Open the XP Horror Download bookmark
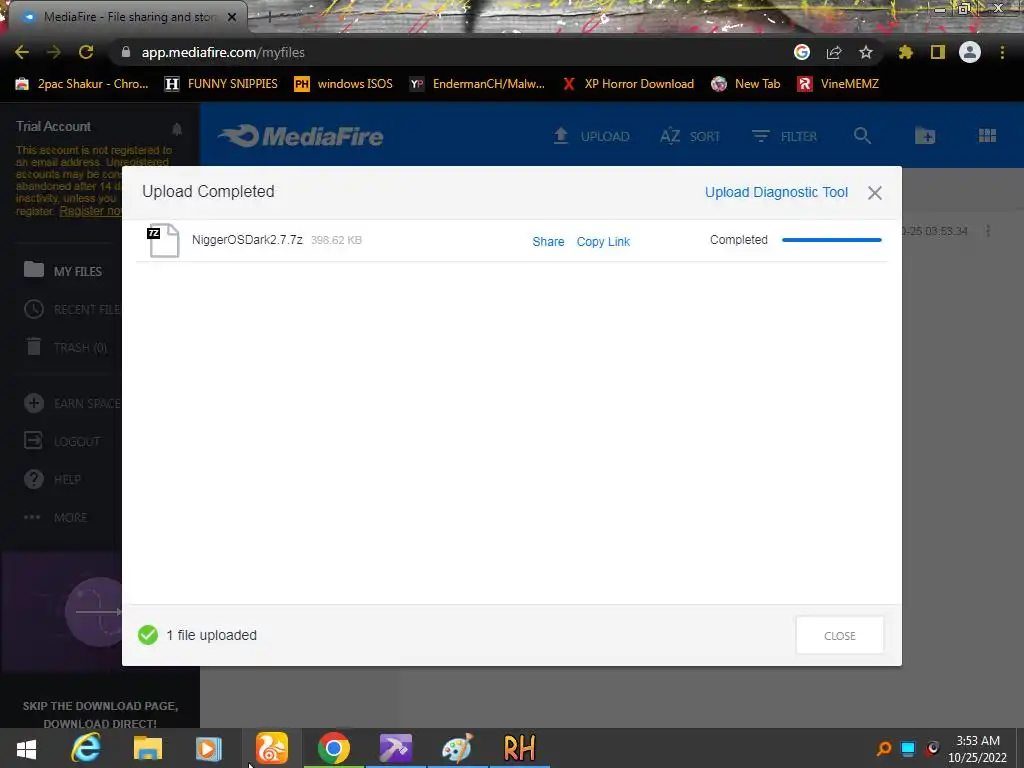1024x768 pixels. click(628, 84)
